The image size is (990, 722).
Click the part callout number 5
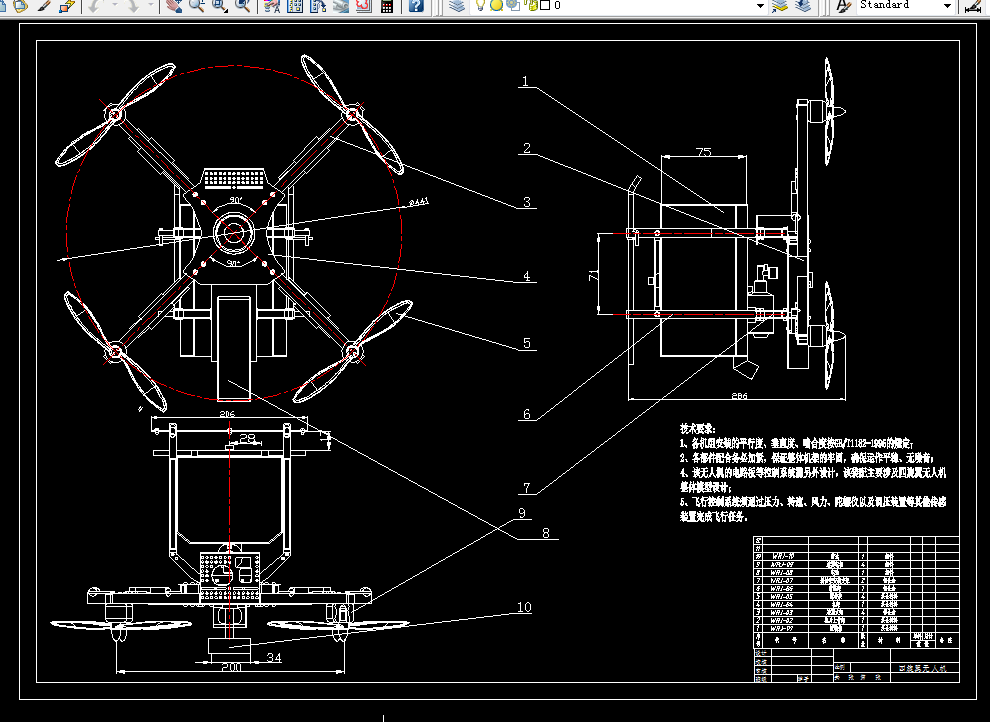click(x=527, y=343)
